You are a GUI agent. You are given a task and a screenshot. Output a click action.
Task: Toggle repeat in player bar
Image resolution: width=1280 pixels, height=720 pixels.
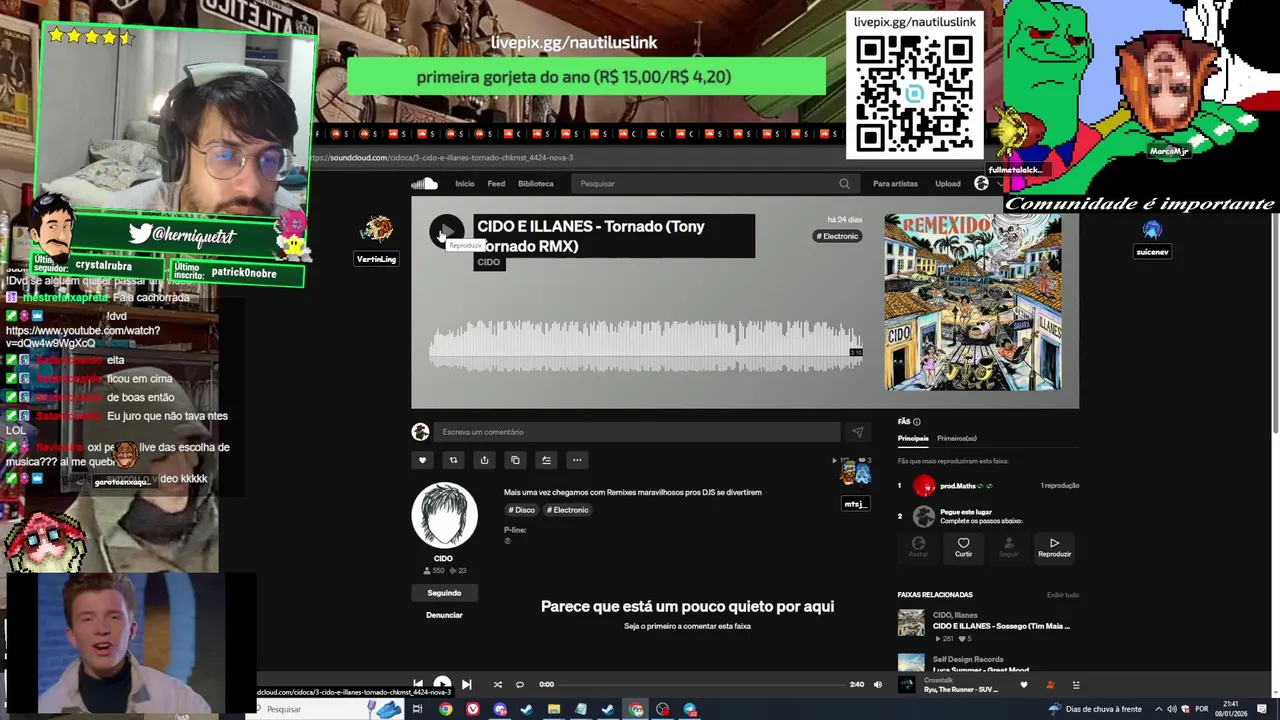coord(520,685)
